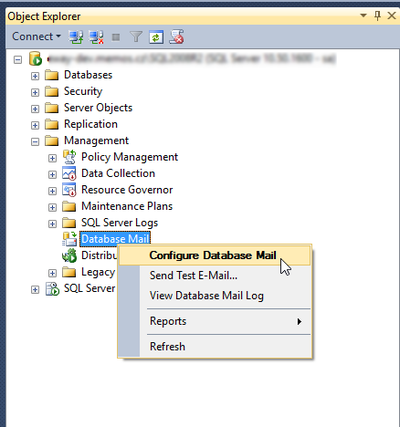Expand the Legacy node
Screen dimensions: 400x427
(52, 273)
